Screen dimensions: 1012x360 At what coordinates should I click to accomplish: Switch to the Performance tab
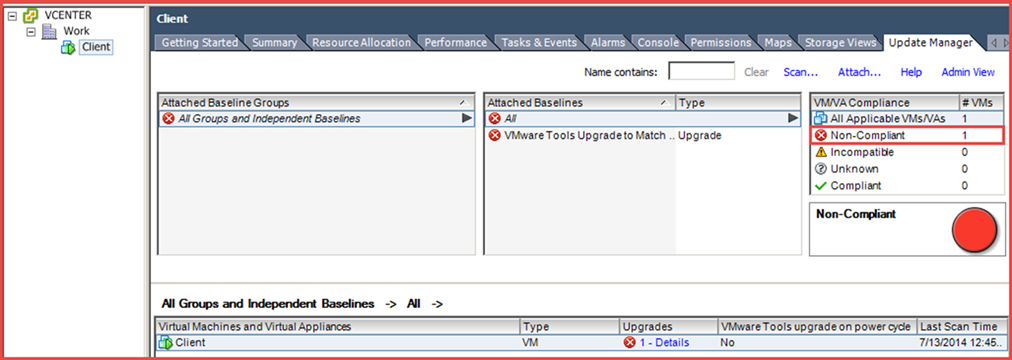(x=456, y=43)
